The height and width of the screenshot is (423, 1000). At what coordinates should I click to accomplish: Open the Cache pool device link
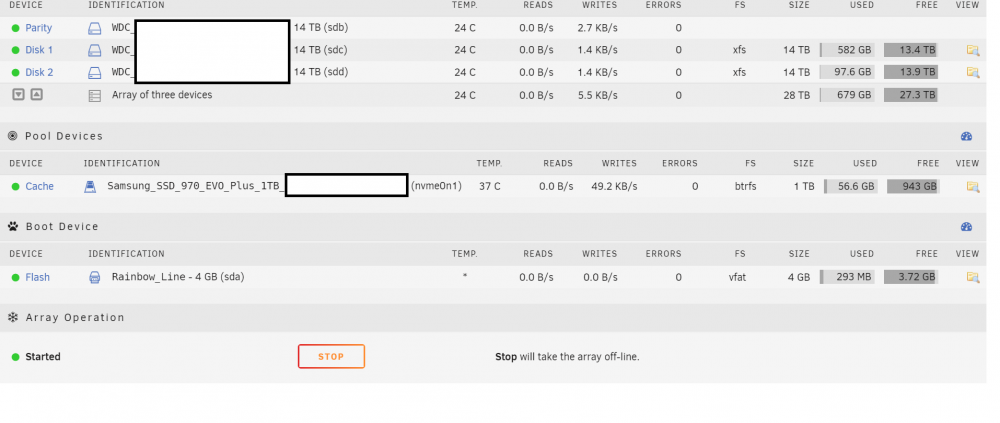click(x=40, y=186)
